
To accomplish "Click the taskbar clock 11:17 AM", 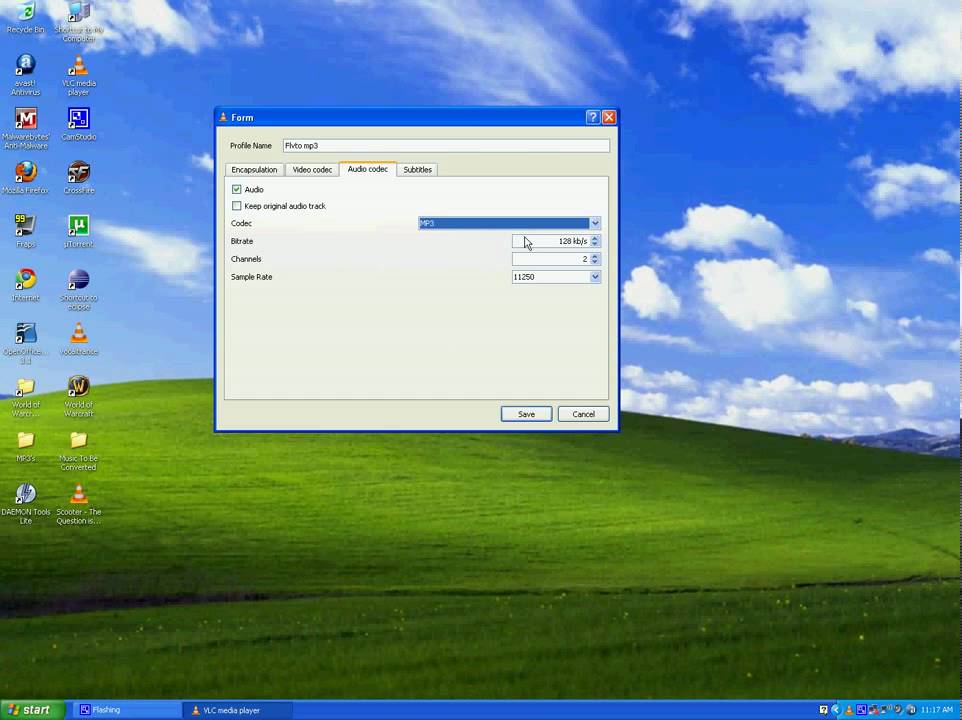I will point(937,710).
